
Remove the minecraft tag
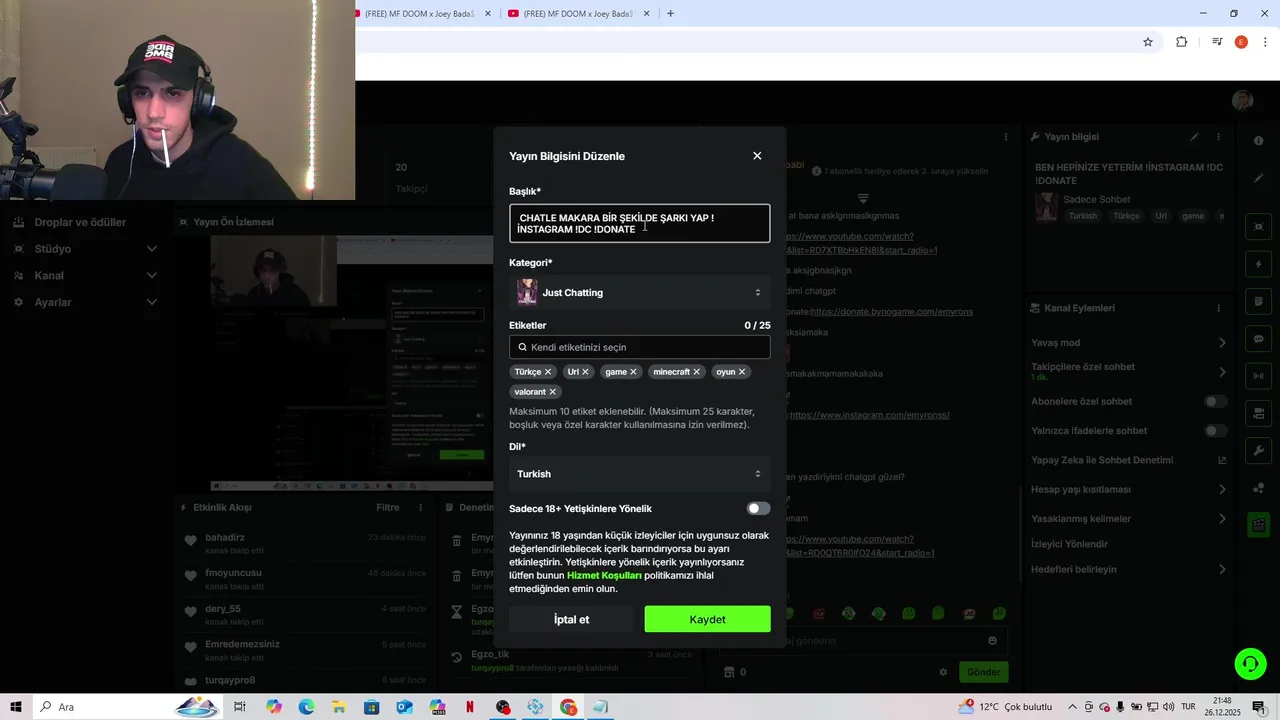point(697,372)
